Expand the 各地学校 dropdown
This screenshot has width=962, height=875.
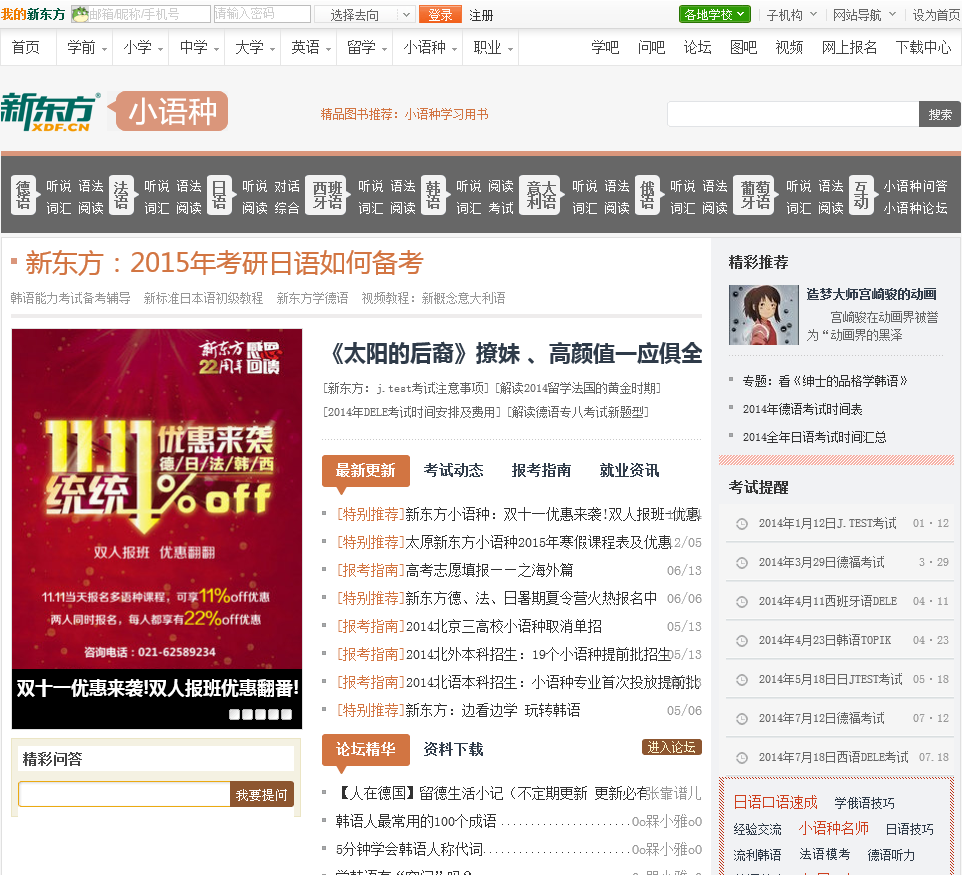coord(715,14)
